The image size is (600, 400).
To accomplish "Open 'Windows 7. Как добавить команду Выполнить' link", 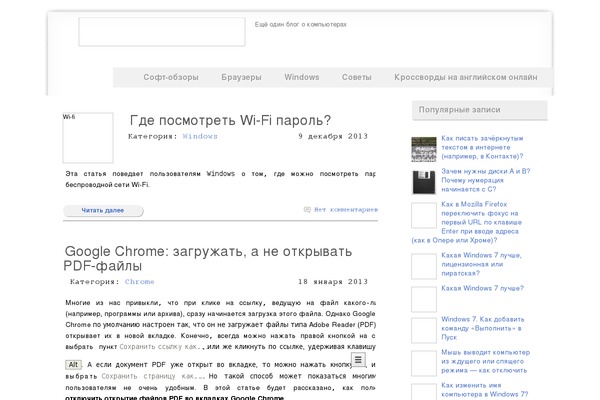I will pos(483,328).
